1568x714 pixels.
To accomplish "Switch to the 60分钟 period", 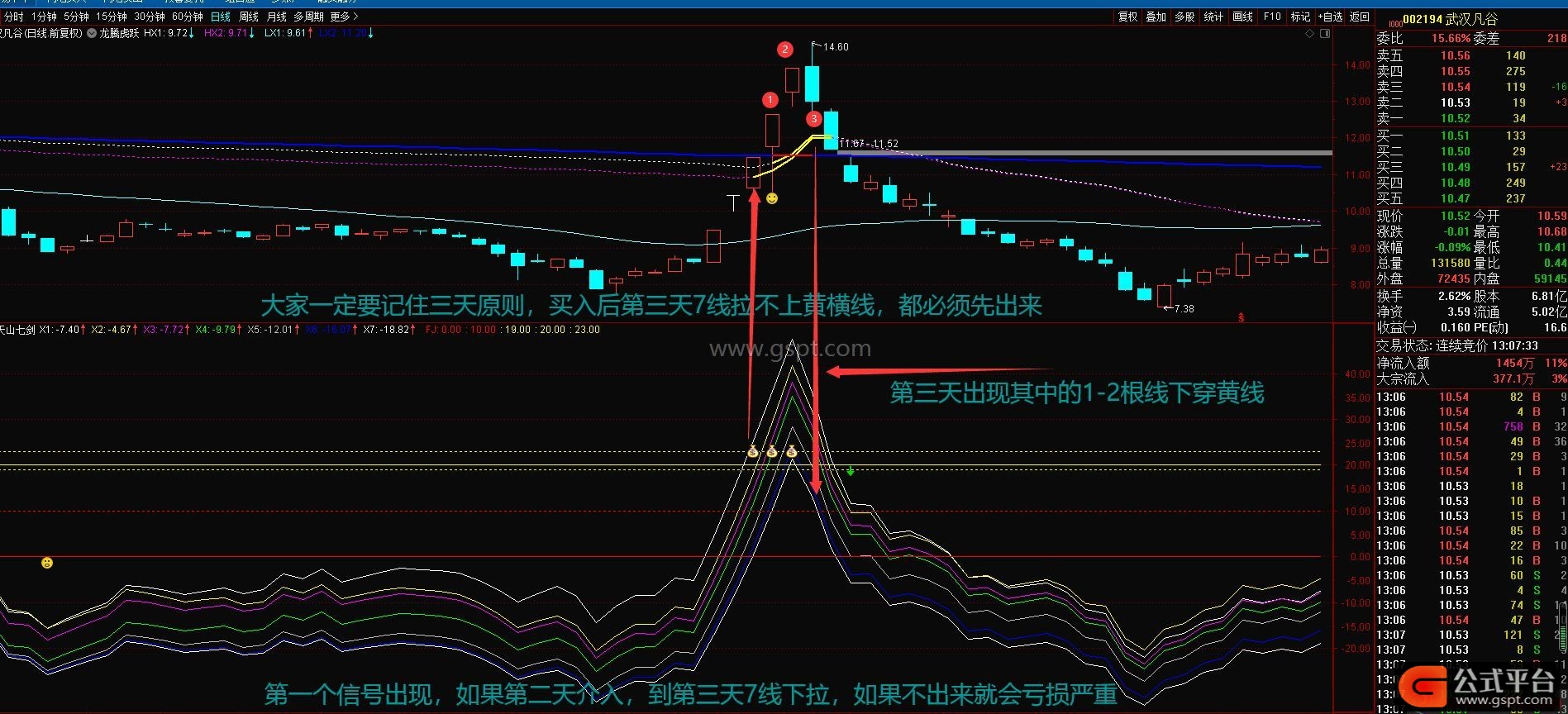I will (x=188, y=17).
